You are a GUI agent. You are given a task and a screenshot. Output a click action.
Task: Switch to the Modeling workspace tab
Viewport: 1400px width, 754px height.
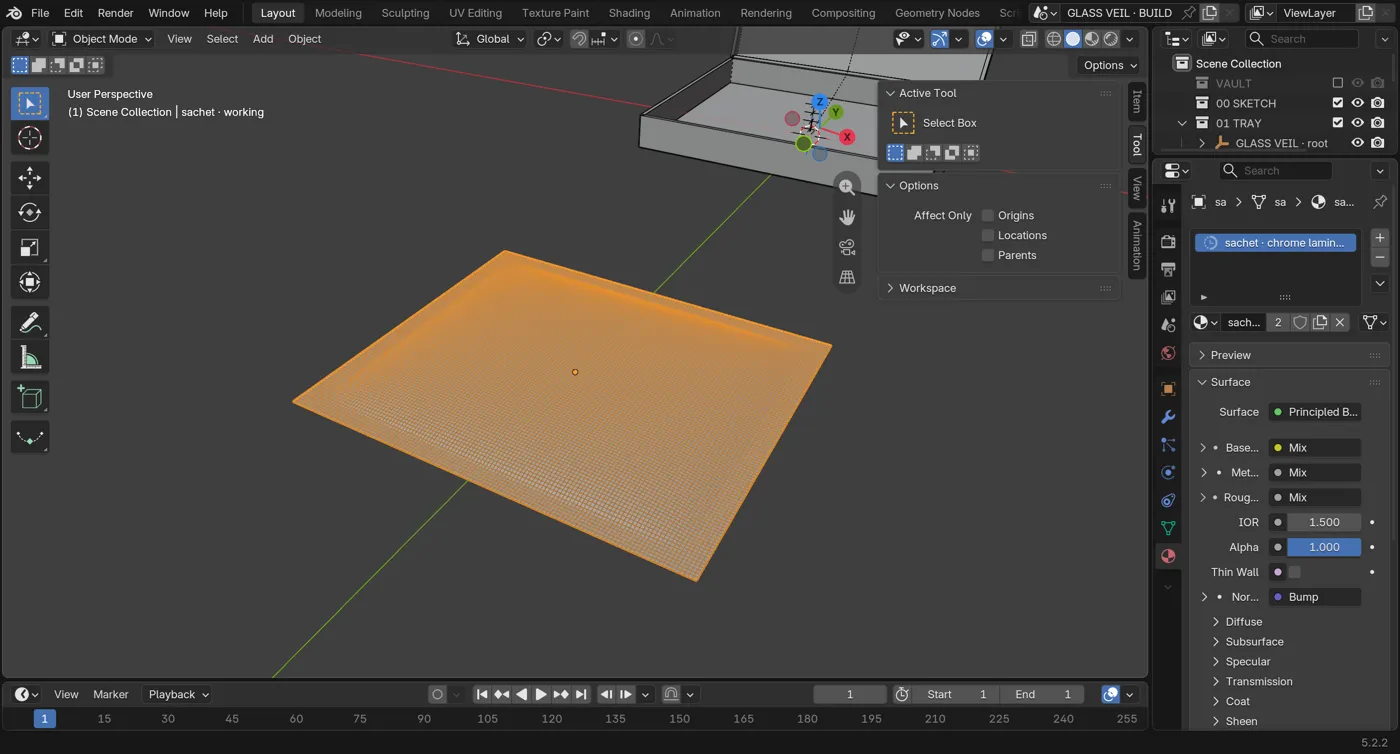click(x=338, y=13)
